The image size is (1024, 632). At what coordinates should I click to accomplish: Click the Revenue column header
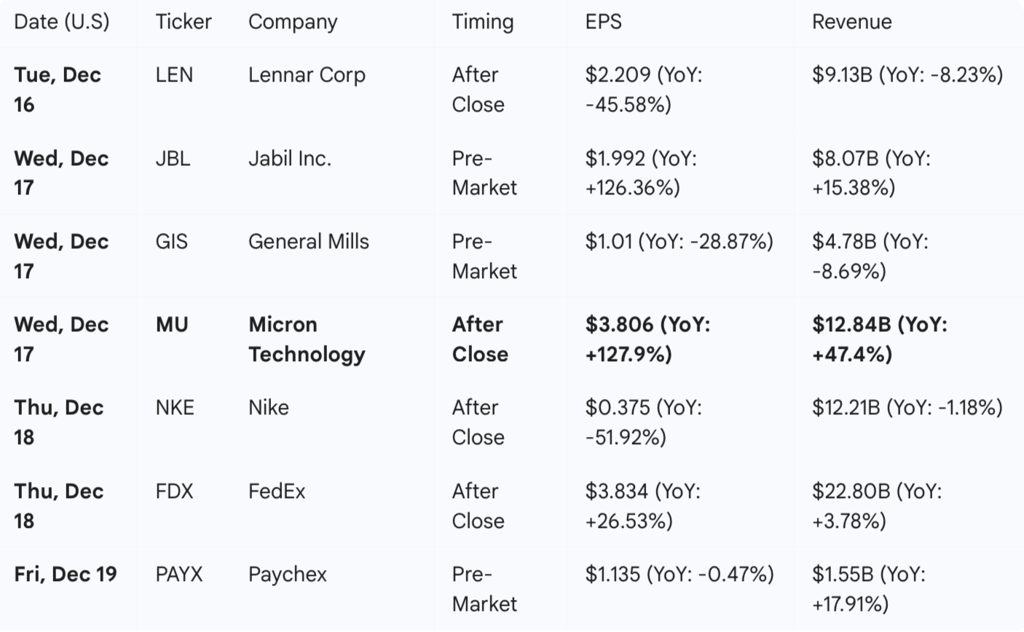pos(851,22)
